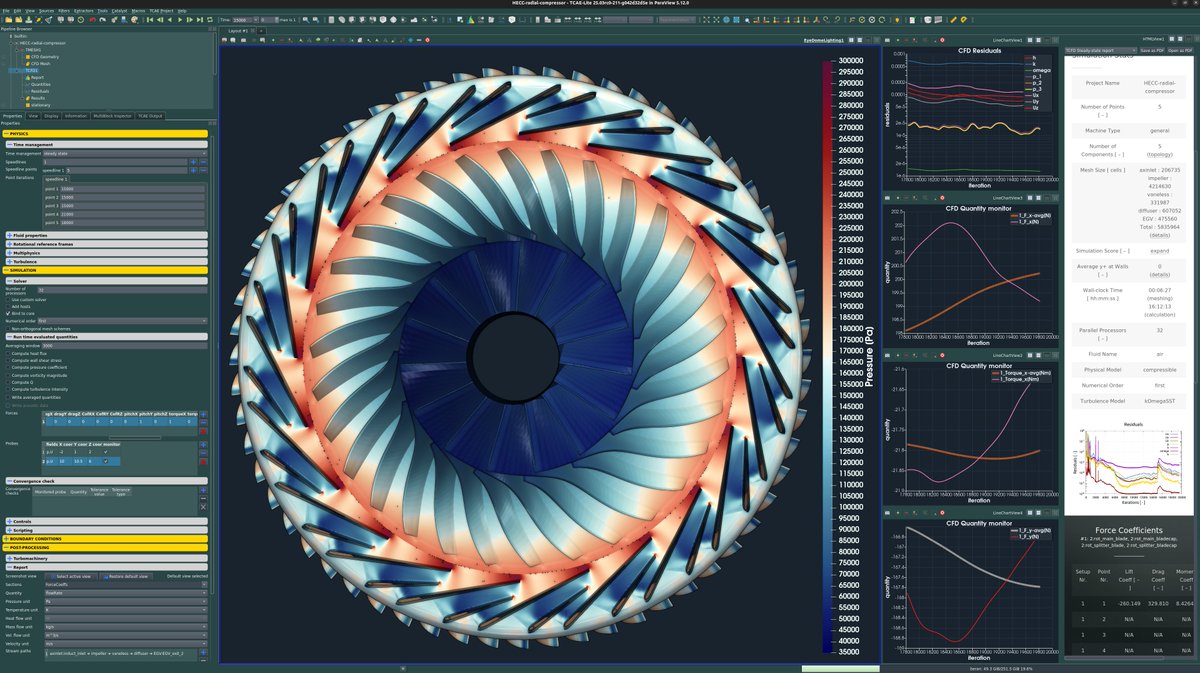Add a Forces row with plus icon
Viewport: 1200px width, 673px height.
pos(203,415)
